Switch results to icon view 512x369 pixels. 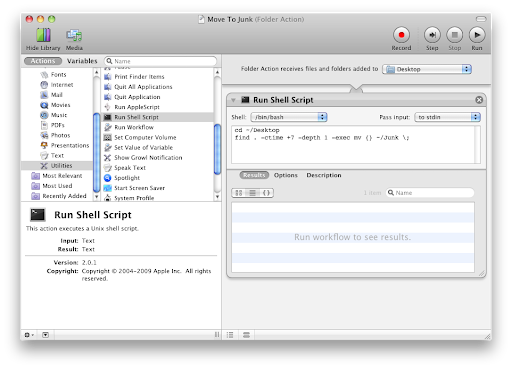(x=239, y=193)
